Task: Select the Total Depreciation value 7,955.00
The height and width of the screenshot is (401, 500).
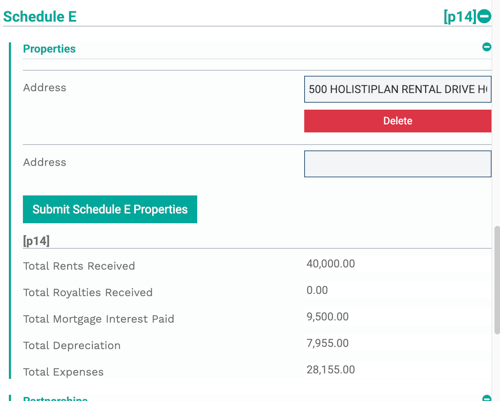Action: 328,343
